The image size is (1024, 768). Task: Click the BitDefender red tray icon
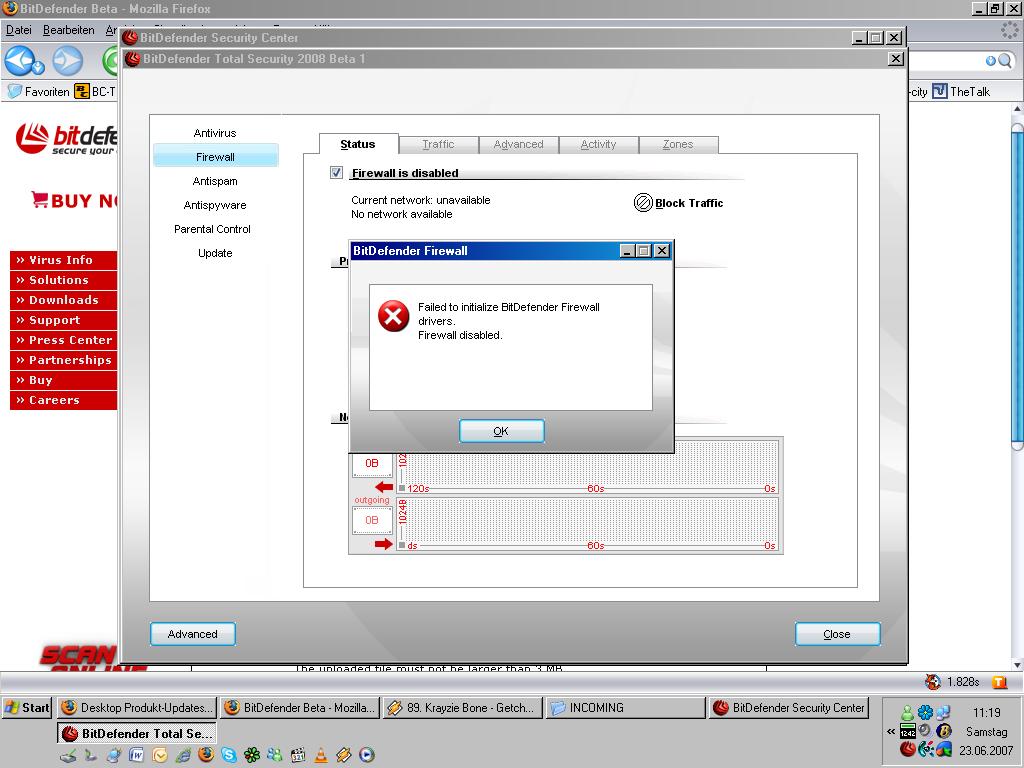pyautogui.click(x=907, y=749)
